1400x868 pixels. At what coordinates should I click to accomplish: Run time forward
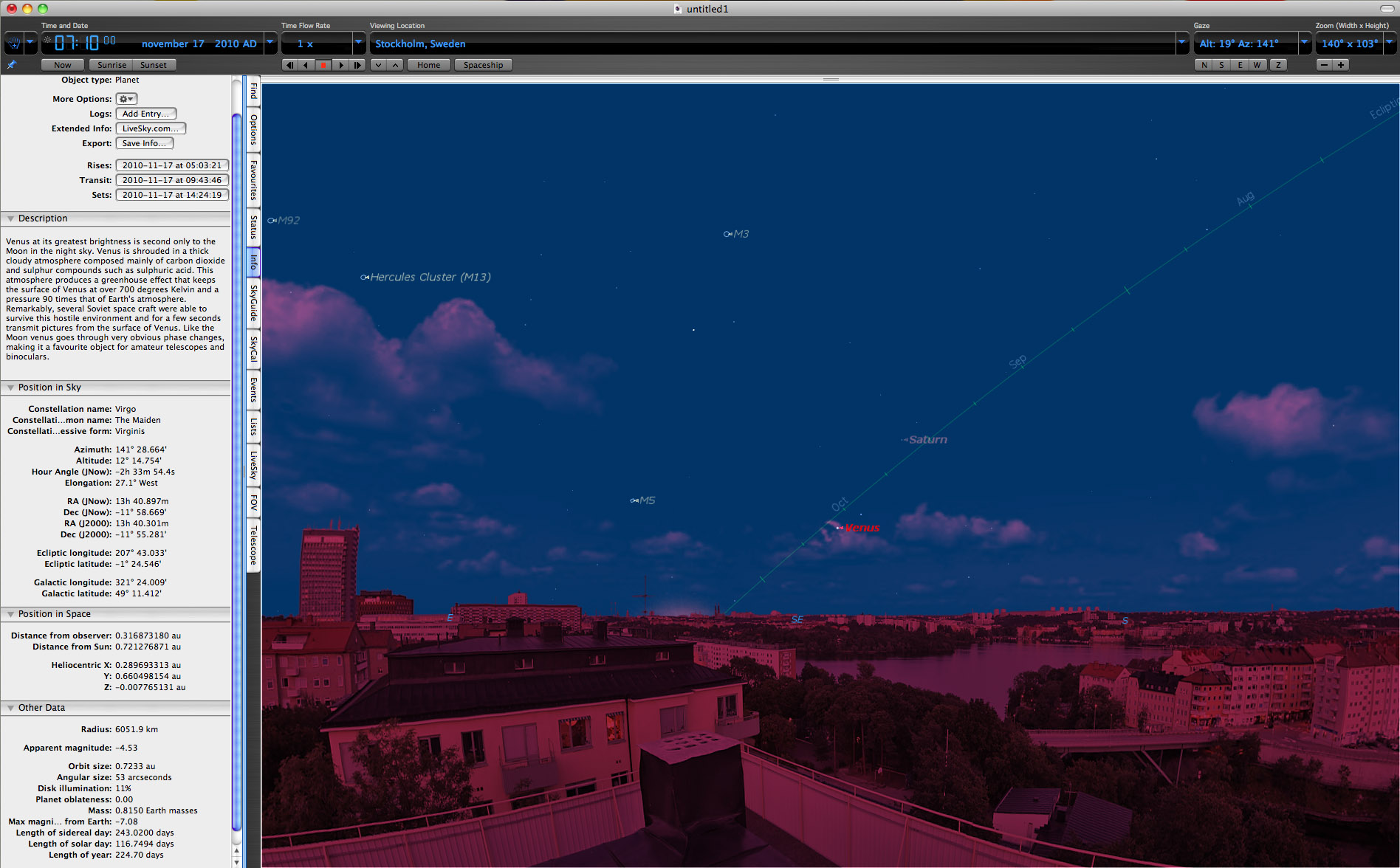click(340, 65)
